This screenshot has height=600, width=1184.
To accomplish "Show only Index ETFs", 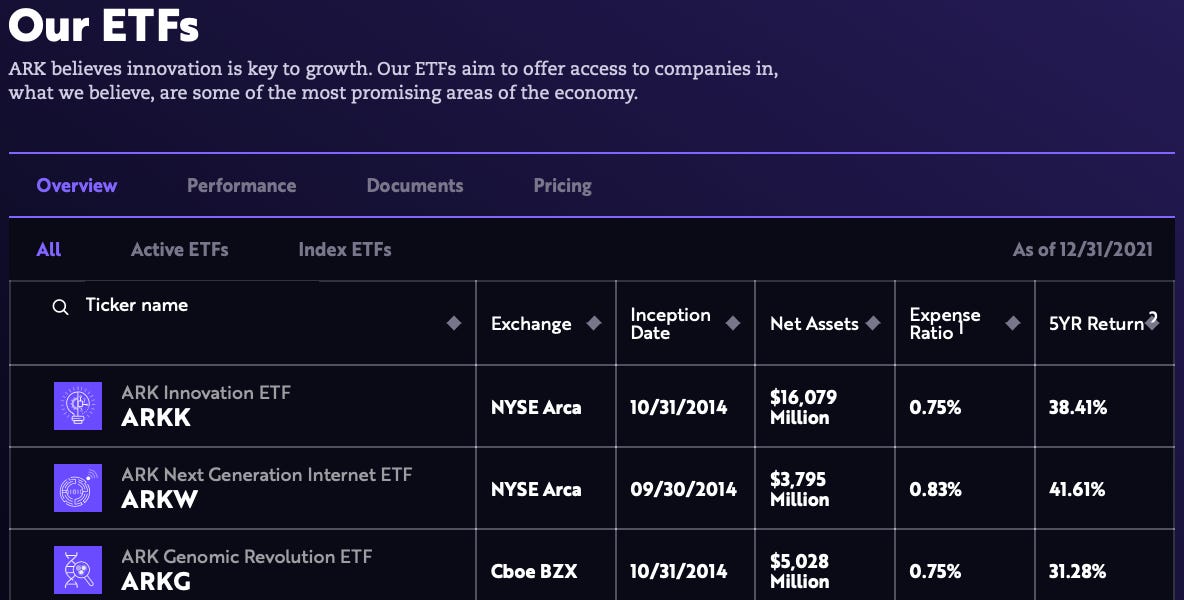I will point(344,249).
